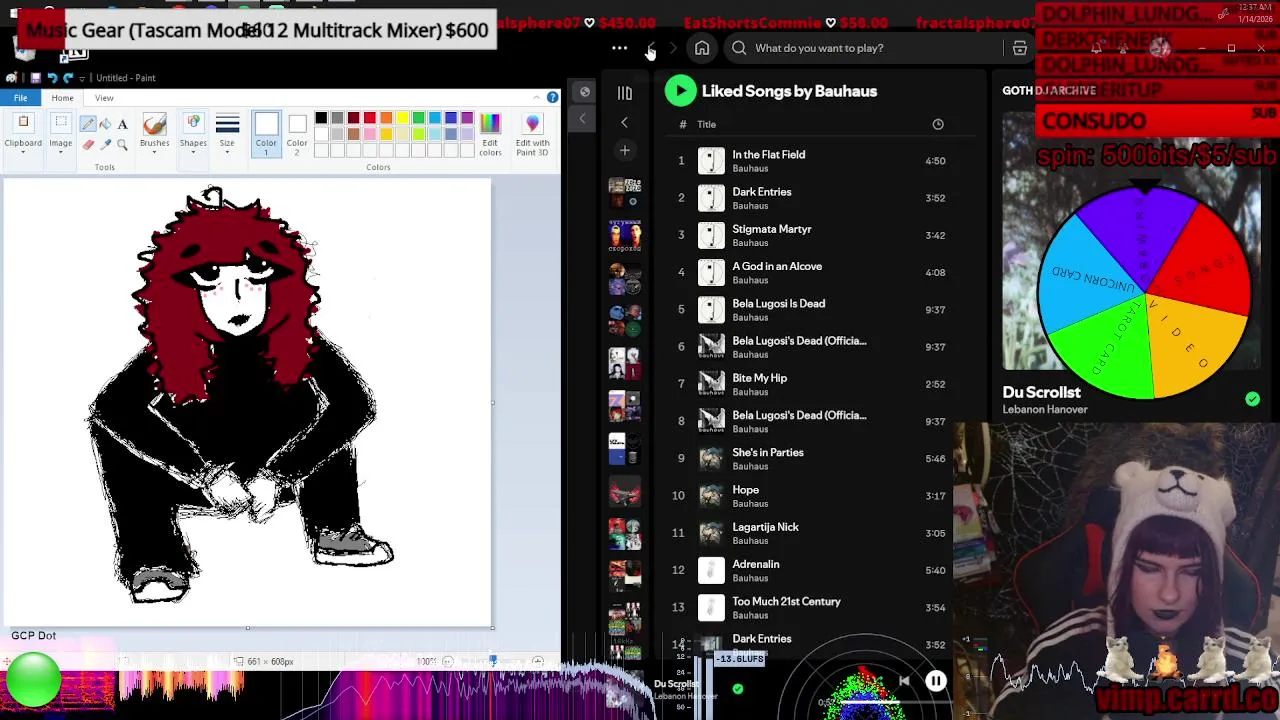This screenshot has height=720, width=1280.
Task: Click Spotify forward navigation arrow
Action: (673, 48)
